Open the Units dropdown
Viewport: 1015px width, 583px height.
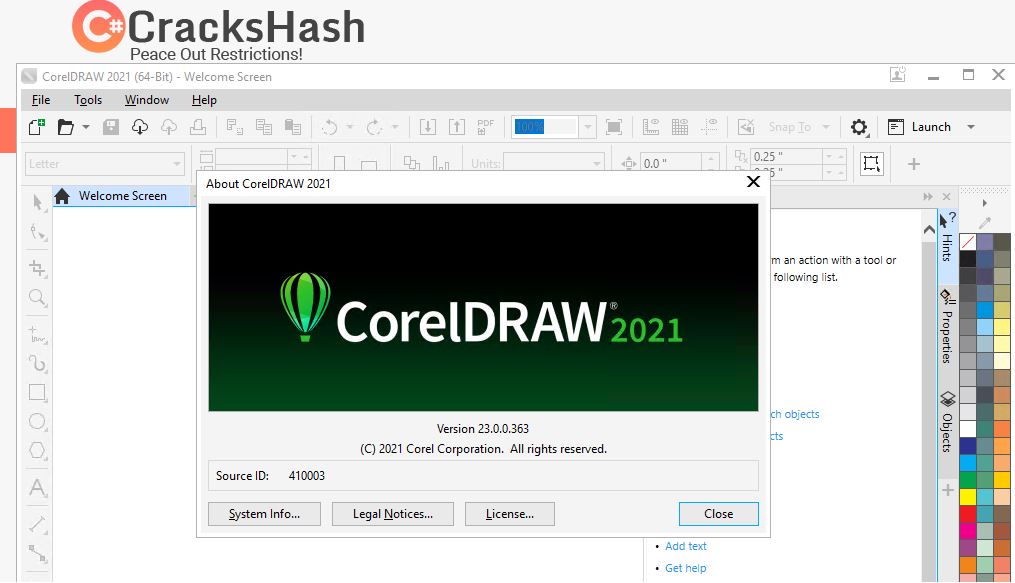tap(597, 164)
